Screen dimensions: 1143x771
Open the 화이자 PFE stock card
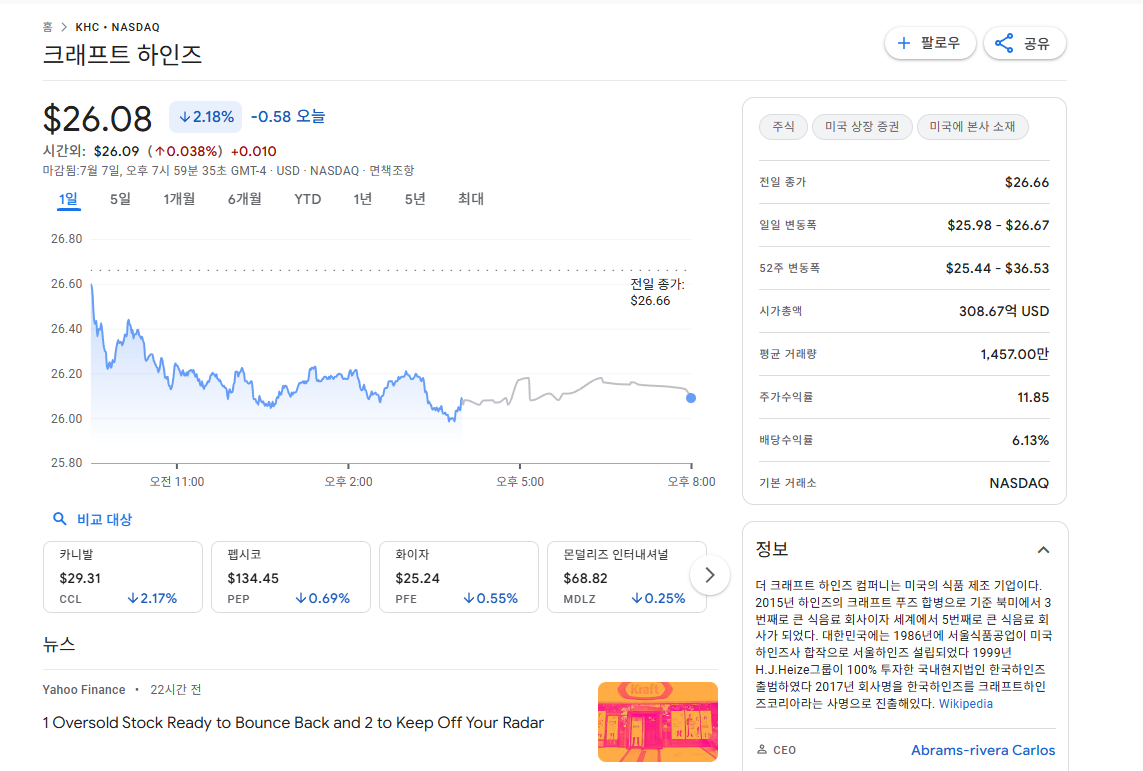[459, 576]
